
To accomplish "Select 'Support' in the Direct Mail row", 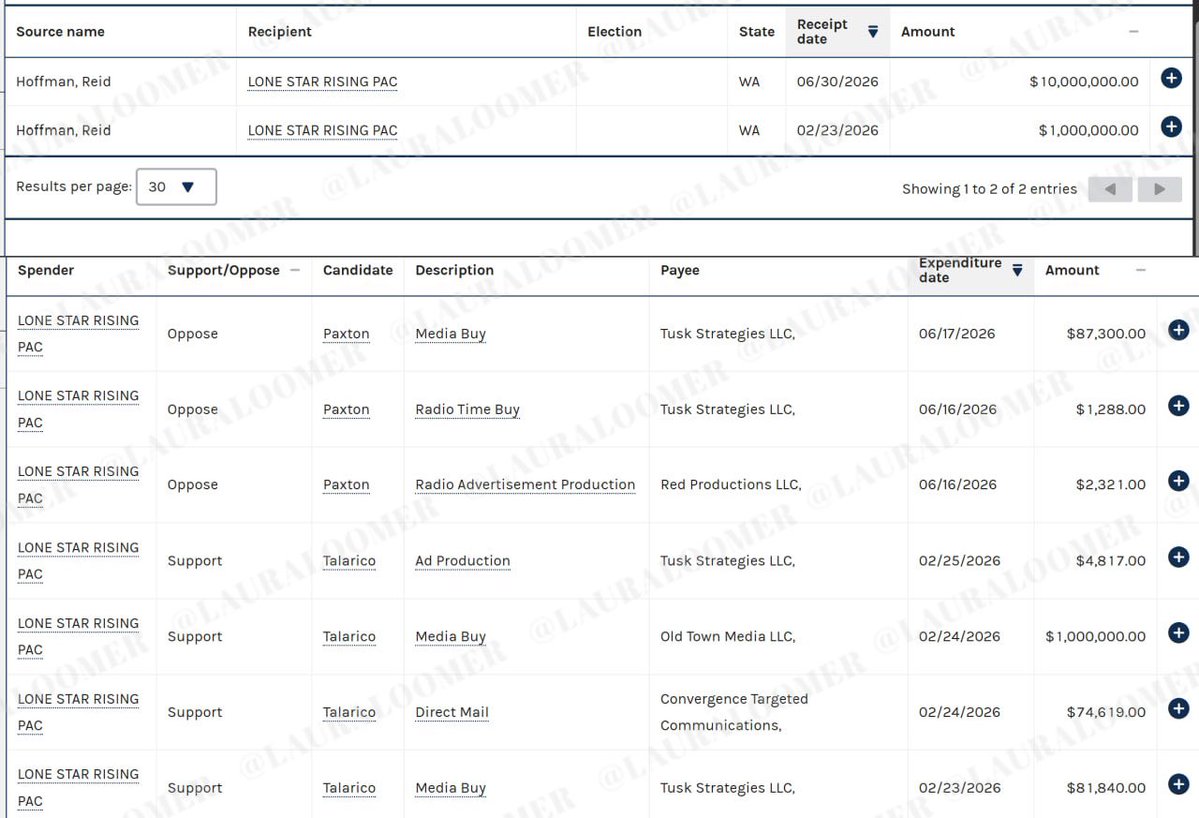I will (195, 712).
